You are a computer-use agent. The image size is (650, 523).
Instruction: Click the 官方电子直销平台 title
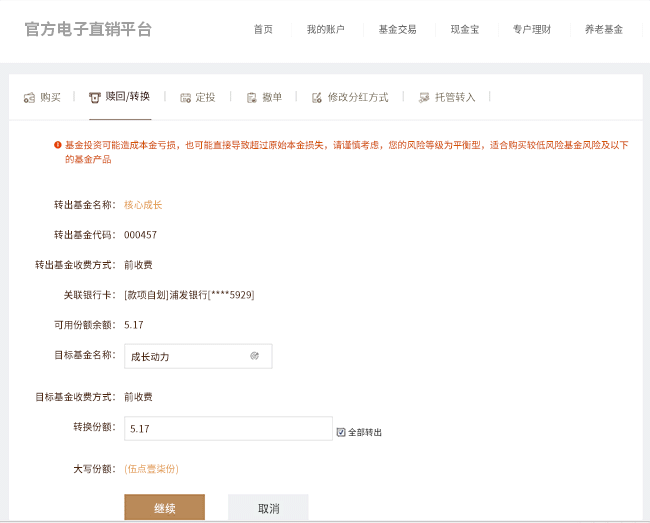88,29
